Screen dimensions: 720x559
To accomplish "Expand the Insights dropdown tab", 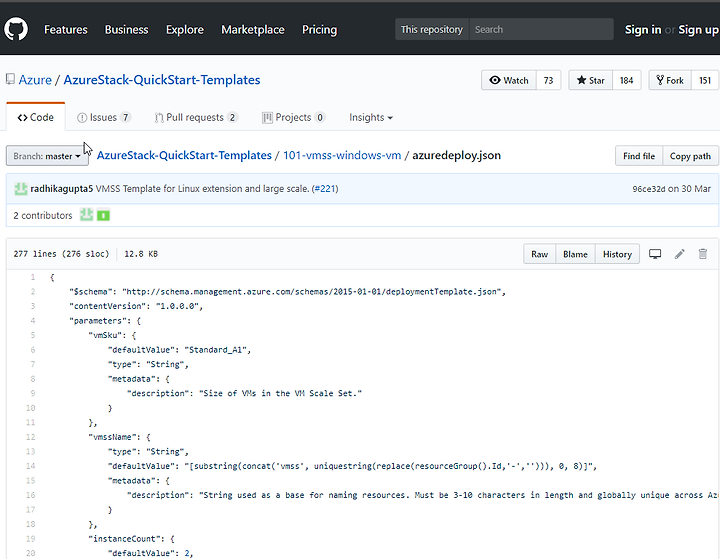I will (371, 118).
